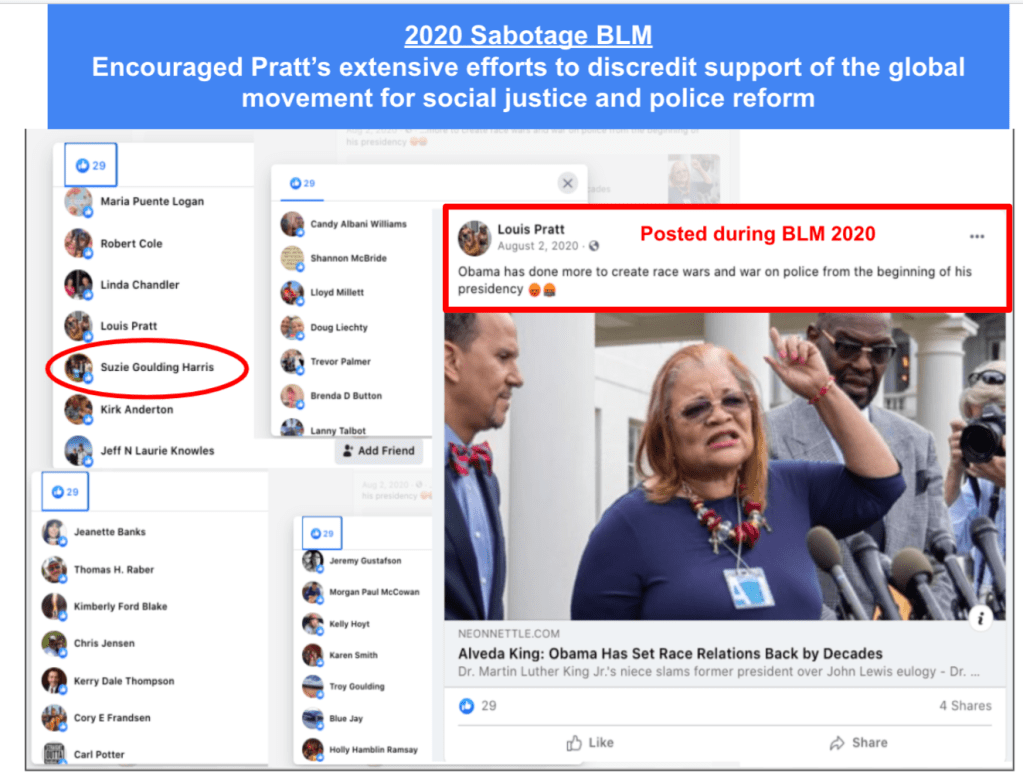The image size is (1023, 776).
Task: View the 4 Shares count
Action: [x=965, y=706]
